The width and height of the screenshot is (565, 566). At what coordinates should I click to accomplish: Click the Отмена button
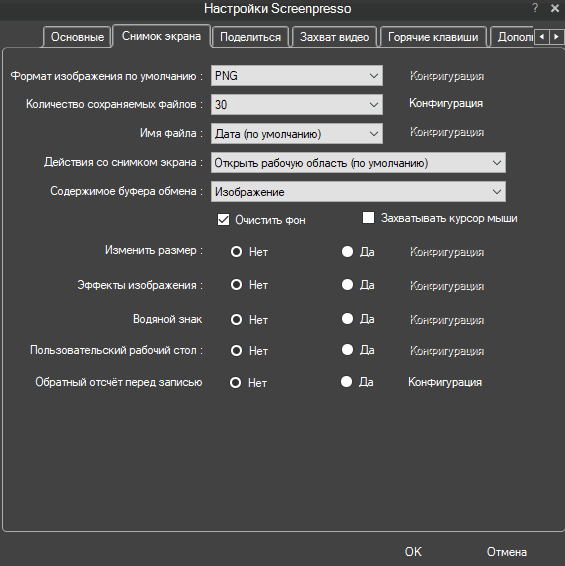507,552
